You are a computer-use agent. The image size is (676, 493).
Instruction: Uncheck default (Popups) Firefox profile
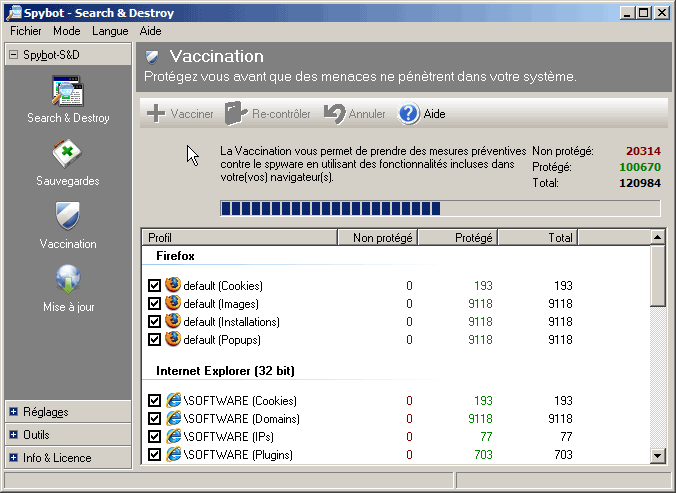154,340
